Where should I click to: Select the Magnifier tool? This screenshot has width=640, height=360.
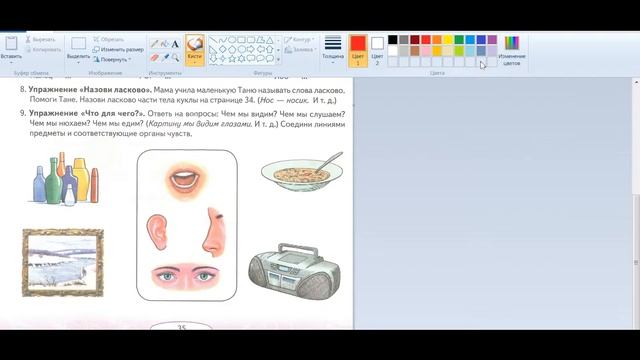tap(175, 58)
